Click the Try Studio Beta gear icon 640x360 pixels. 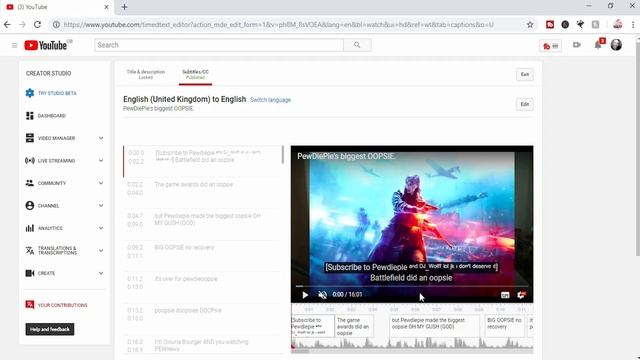tap(30, 93)
